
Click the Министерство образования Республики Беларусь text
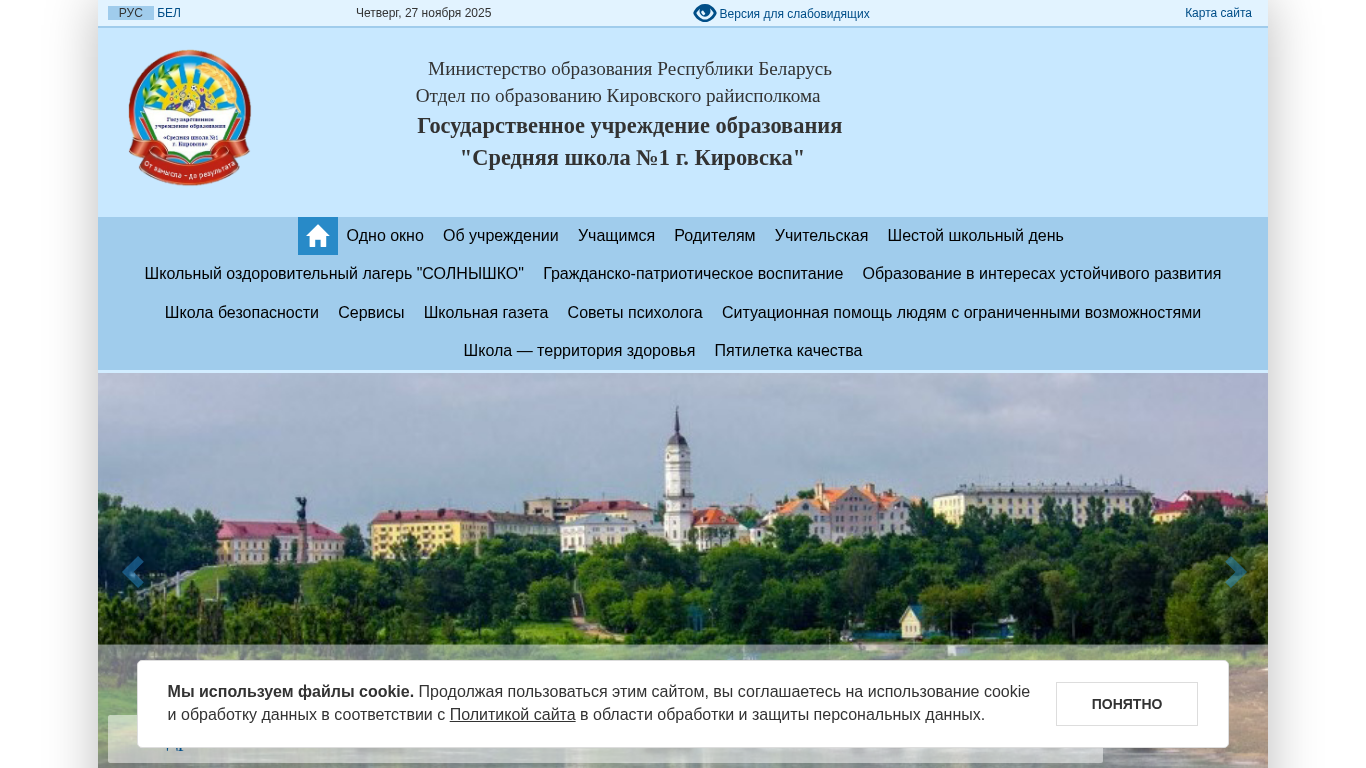click(x=630, y=69)
